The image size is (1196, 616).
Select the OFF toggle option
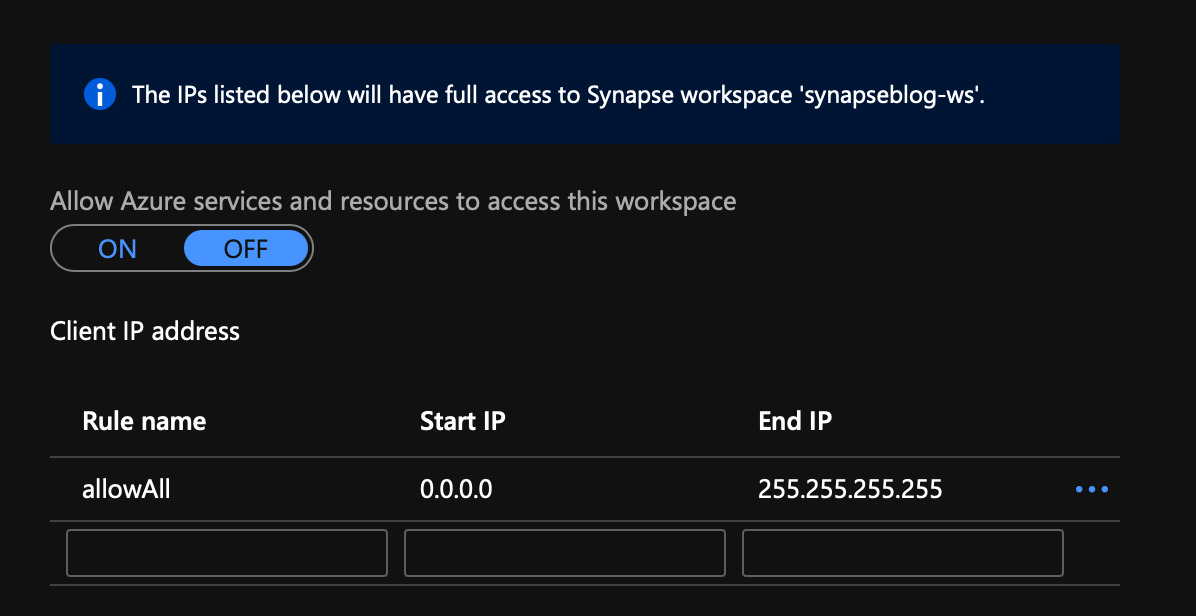[246, 249]
